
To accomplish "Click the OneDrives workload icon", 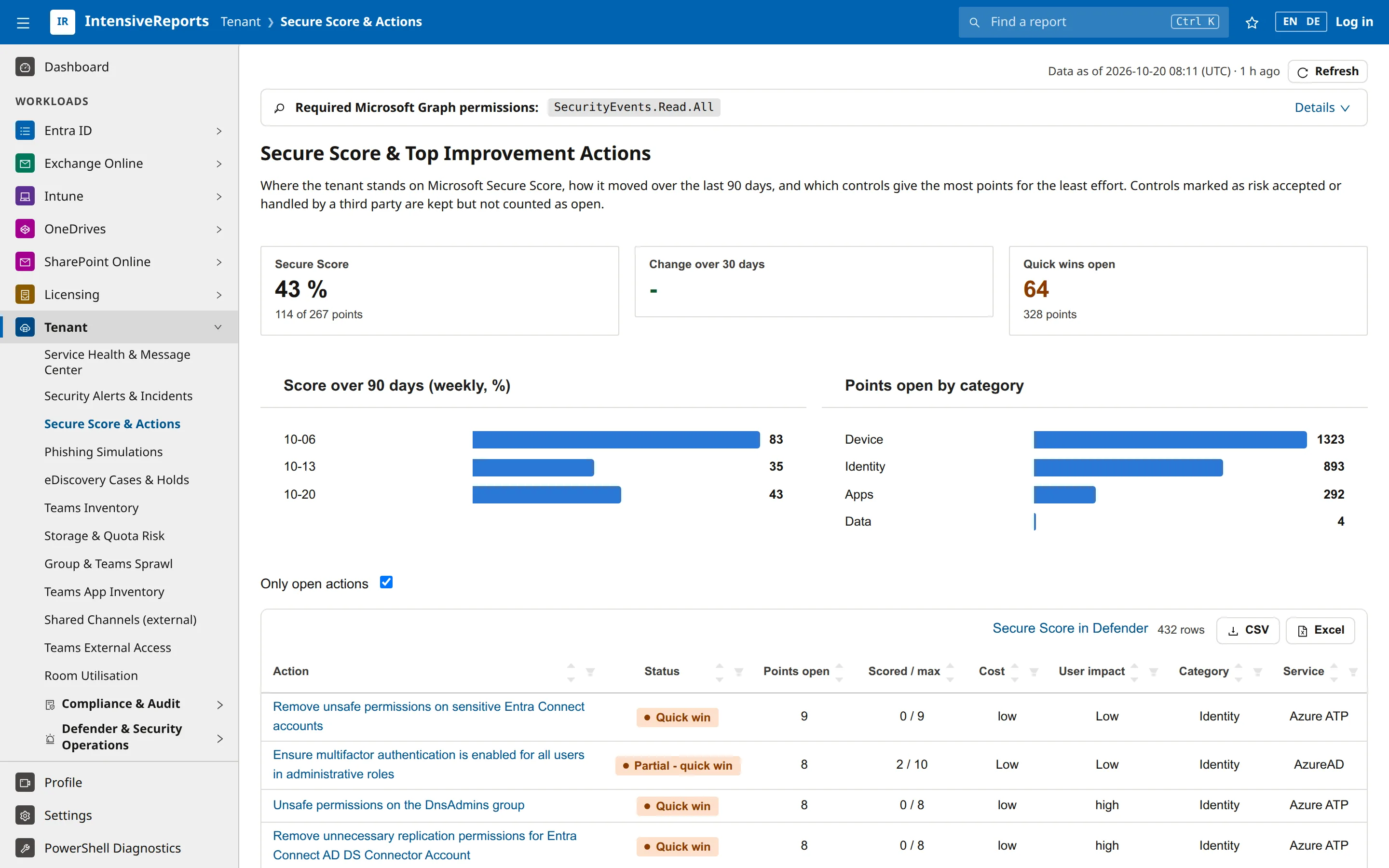I will pos(25,229).
